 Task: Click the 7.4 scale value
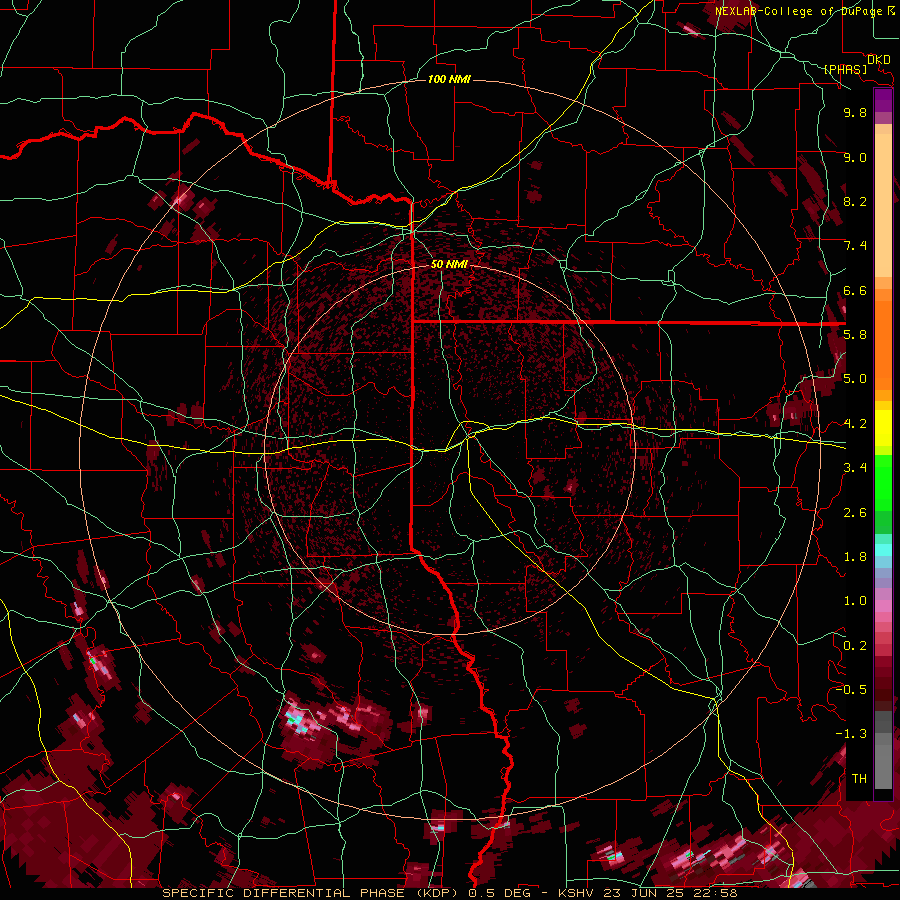tap(855, 246)
